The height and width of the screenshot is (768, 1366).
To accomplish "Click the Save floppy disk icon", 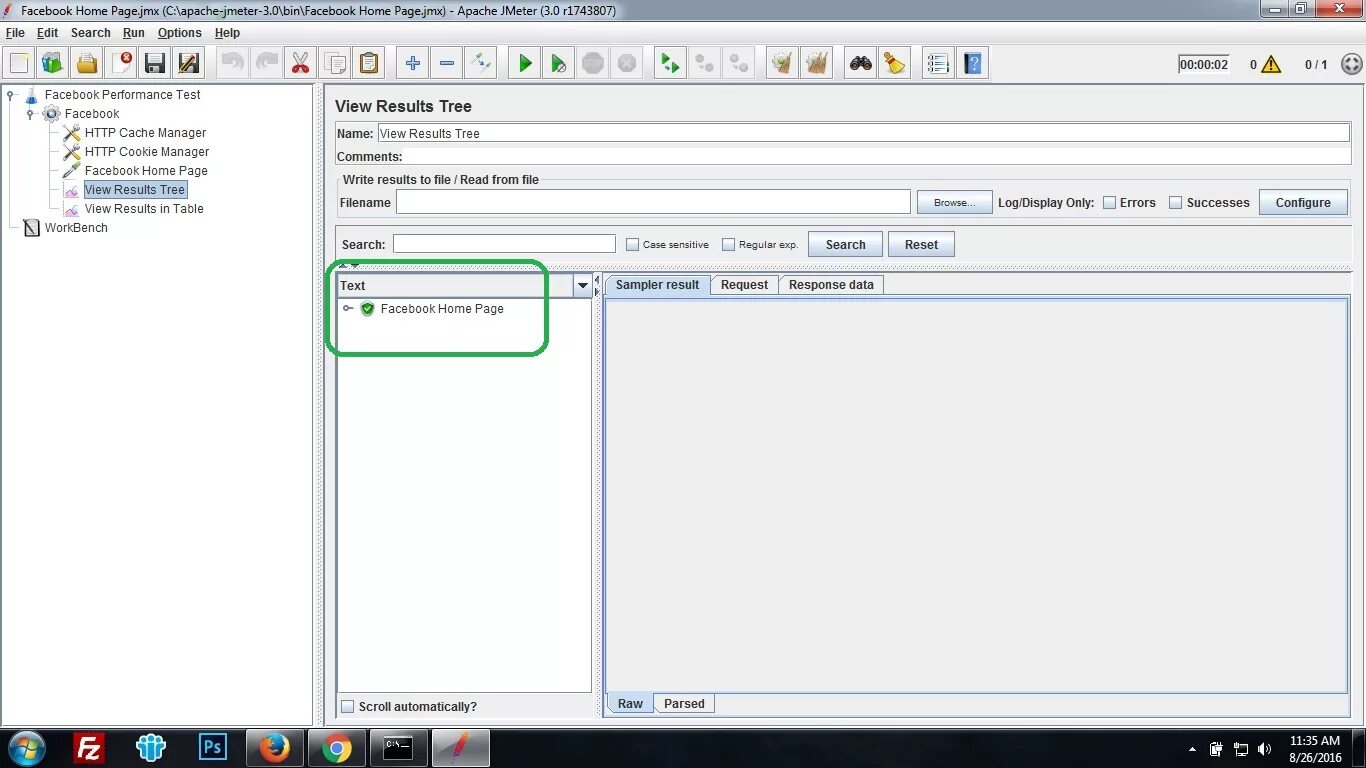I will click(x=155, y=63).
